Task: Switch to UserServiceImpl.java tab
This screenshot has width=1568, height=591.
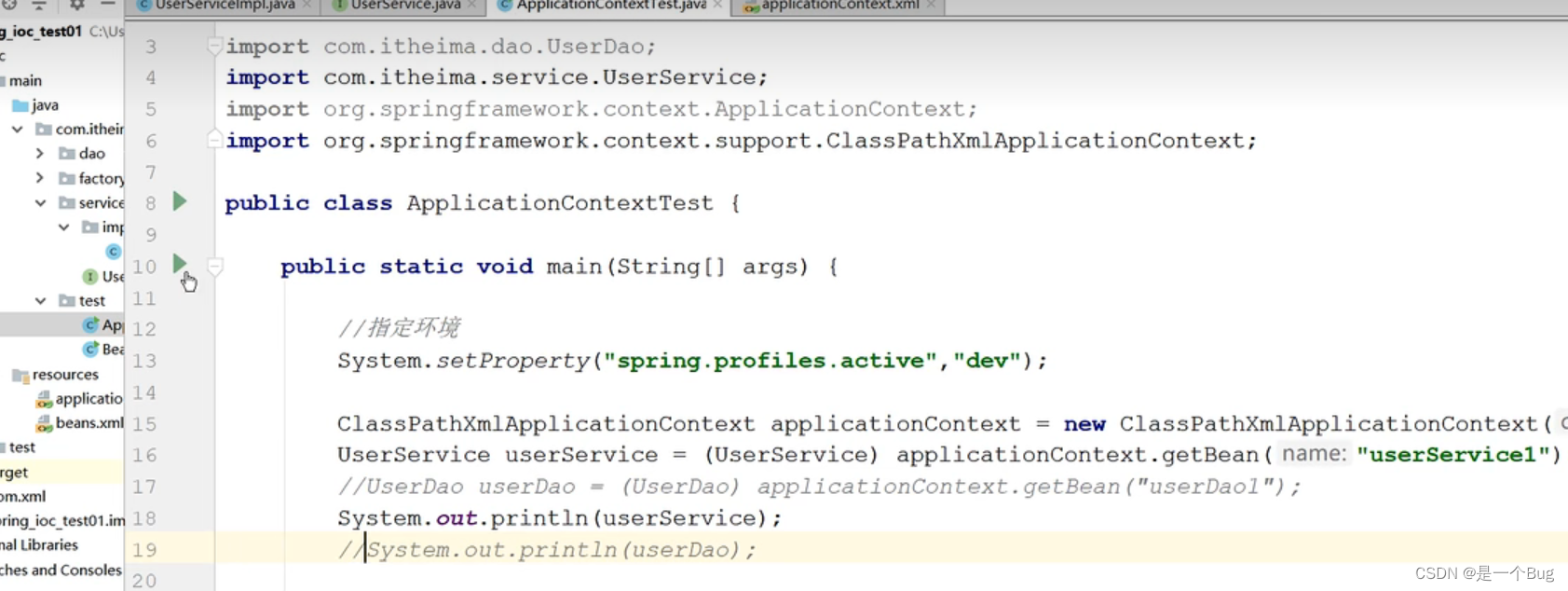Action: click(224, 6)
